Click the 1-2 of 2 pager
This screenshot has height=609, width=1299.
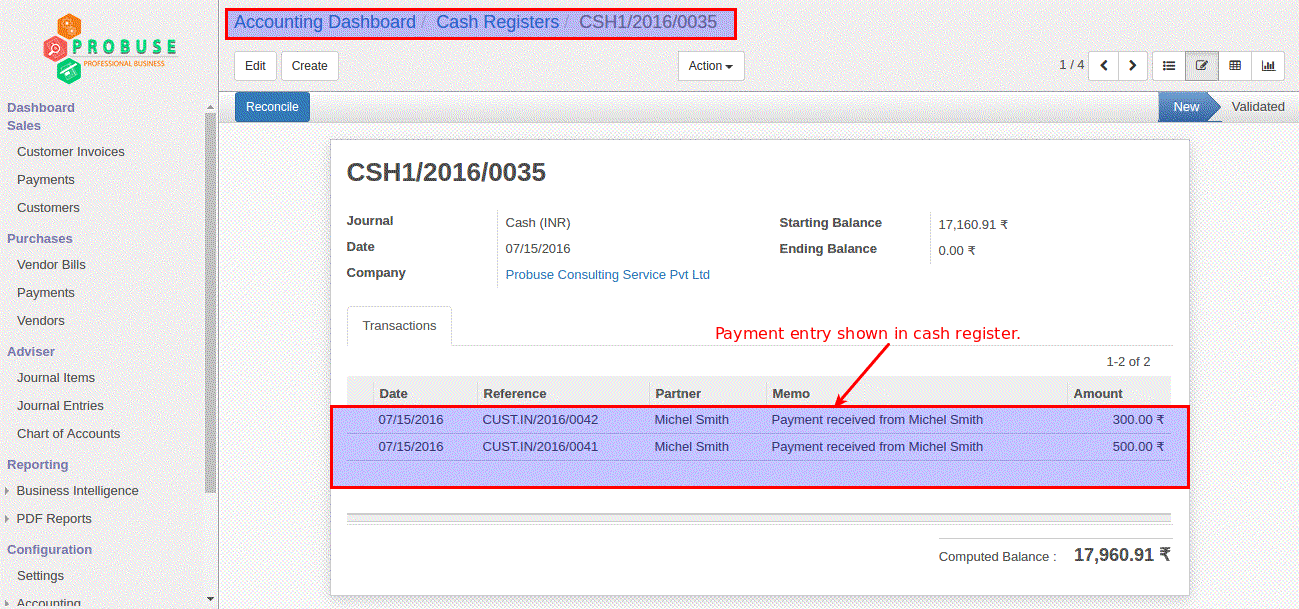click(1128, 362)
